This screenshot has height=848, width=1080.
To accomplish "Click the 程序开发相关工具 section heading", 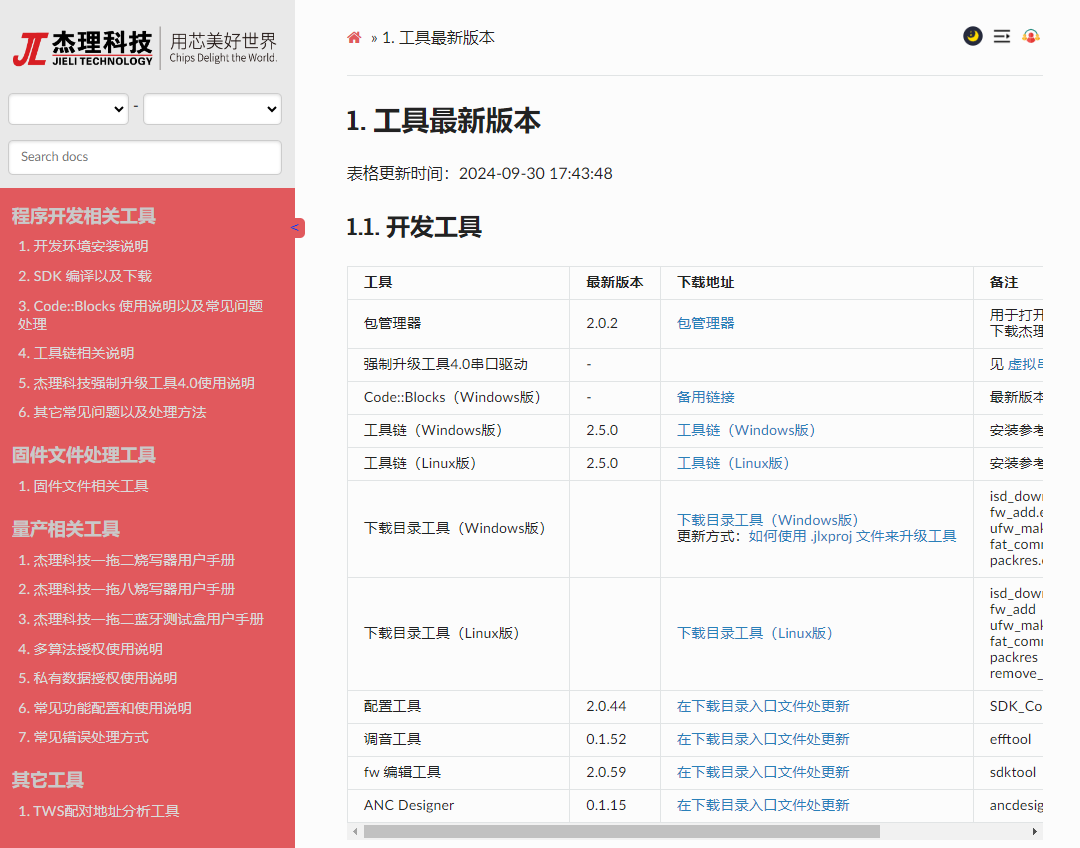I will (84, 216).
